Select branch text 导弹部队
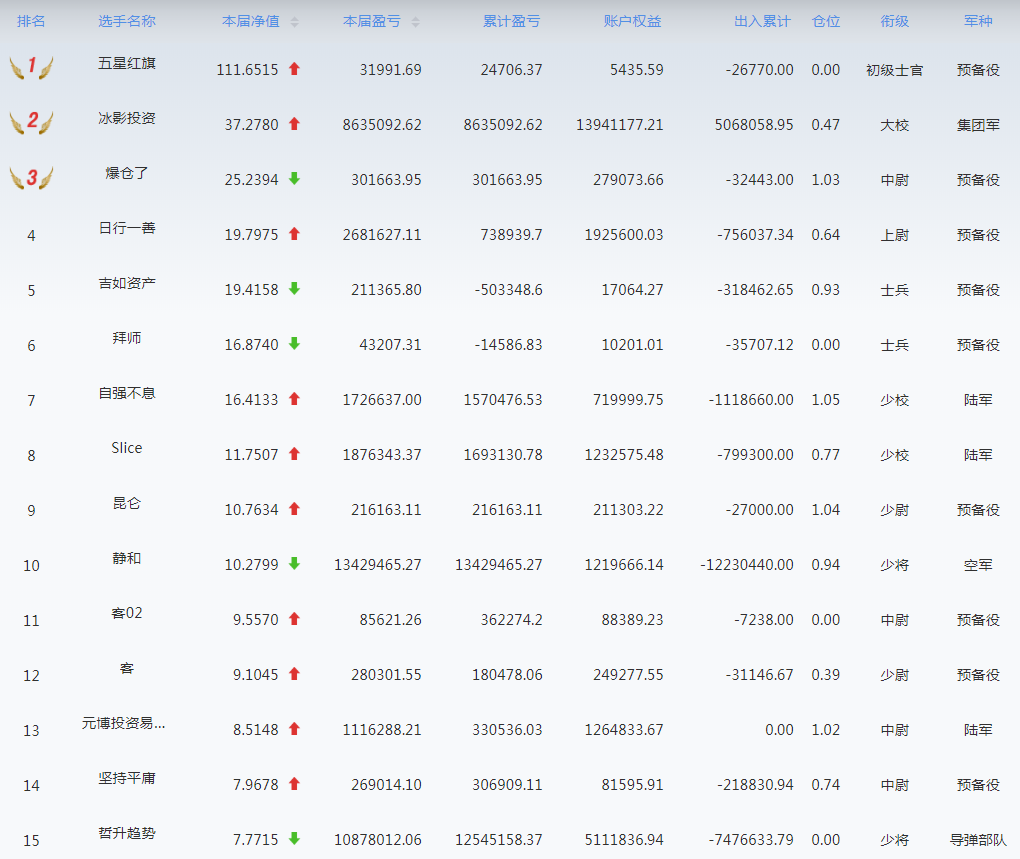 click(x=978, y=841)
